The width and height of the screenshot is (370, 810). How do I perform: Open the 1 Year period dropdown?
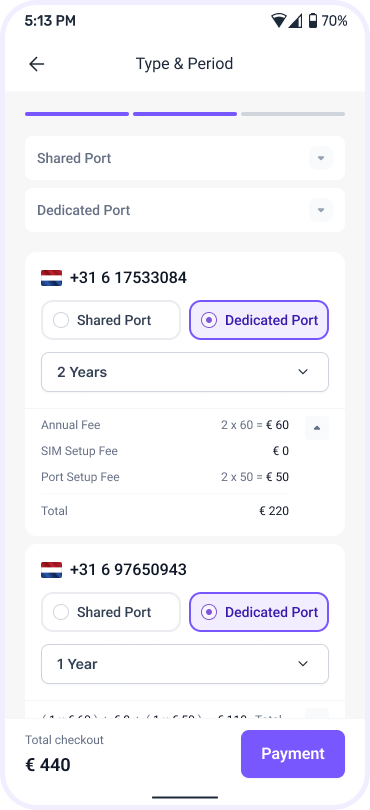coord(185,664)
